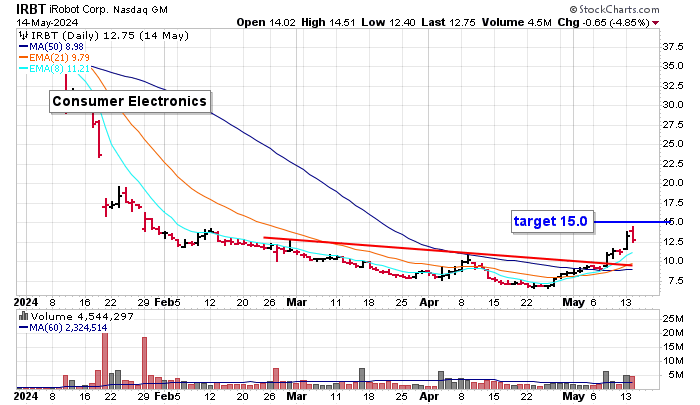Click the Low 12.40 value

[388, 22]
